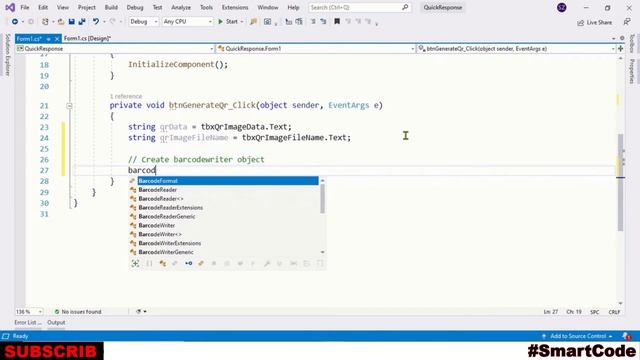
Task: Open the Error List panel tab
Action: [28, 322]
